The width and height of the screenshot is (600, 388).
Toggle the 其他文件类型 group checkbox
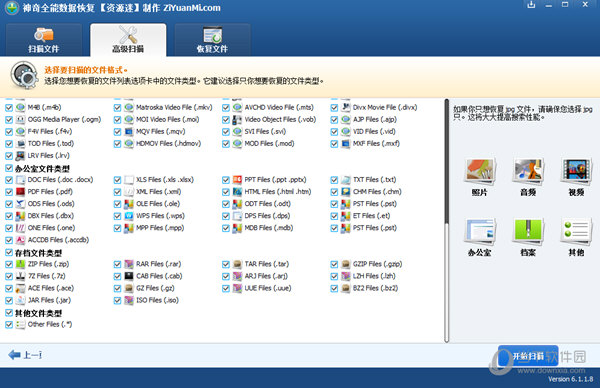pos(9,312)
